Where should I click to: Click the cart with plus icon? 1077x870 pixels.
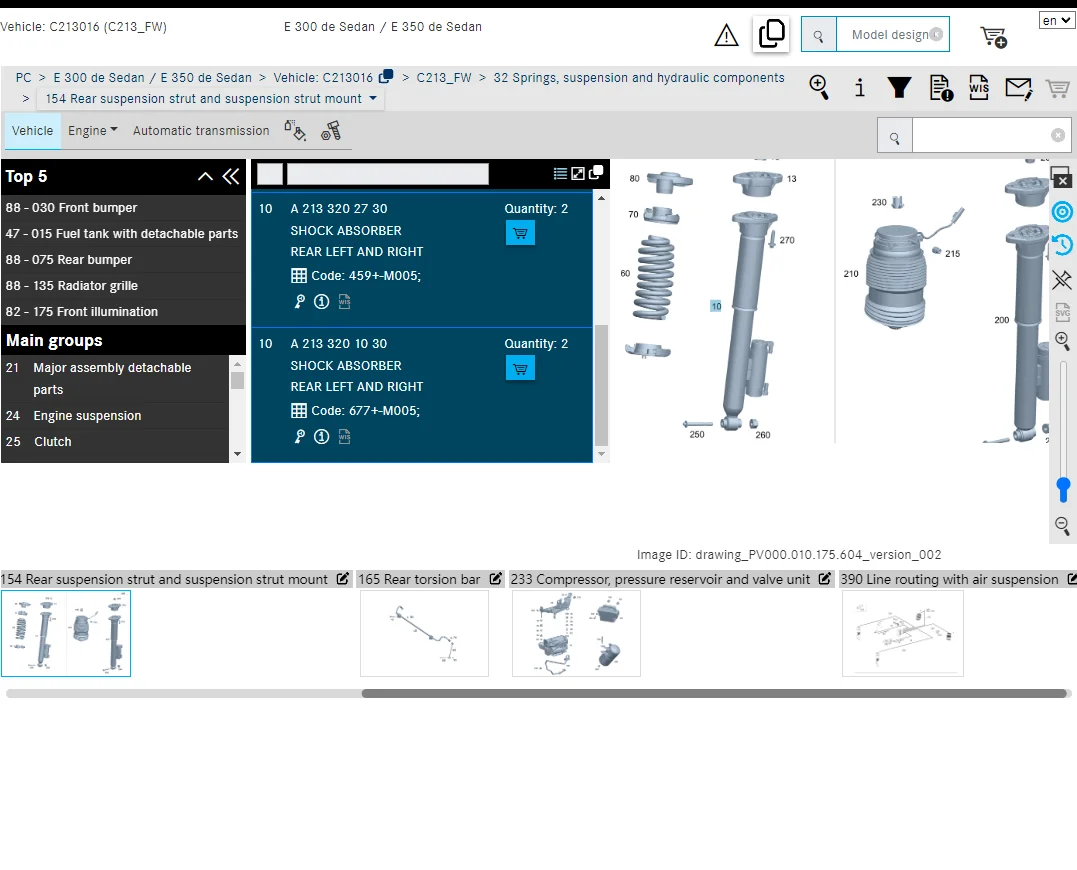click(993, 36)
